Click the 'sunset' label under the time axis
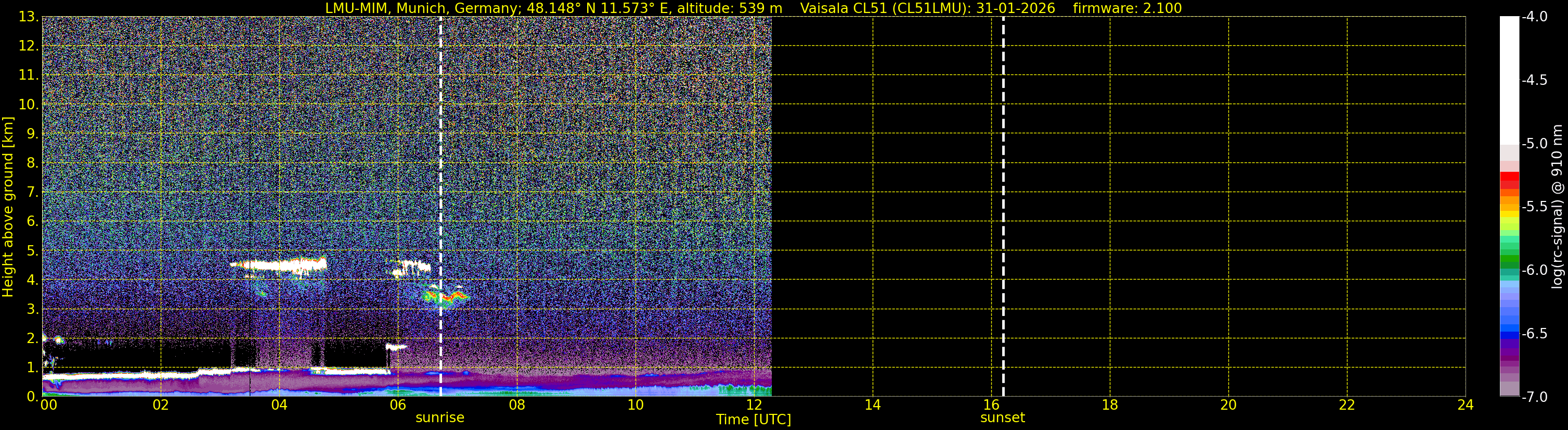1568x430 pixels. coord(1003,418)
